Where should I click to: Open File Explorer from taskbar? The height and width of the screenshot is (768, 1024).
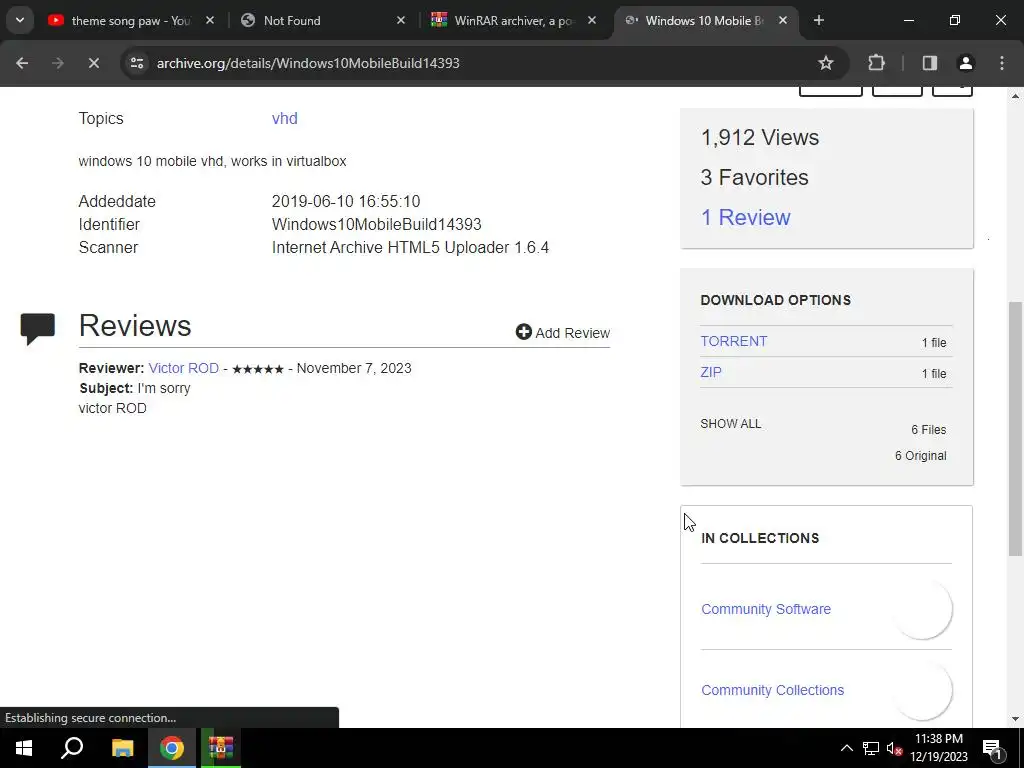pos(122,748)
